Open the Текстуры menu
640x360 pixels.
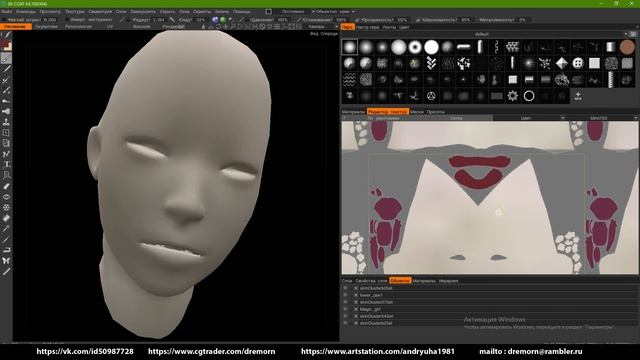75,11
